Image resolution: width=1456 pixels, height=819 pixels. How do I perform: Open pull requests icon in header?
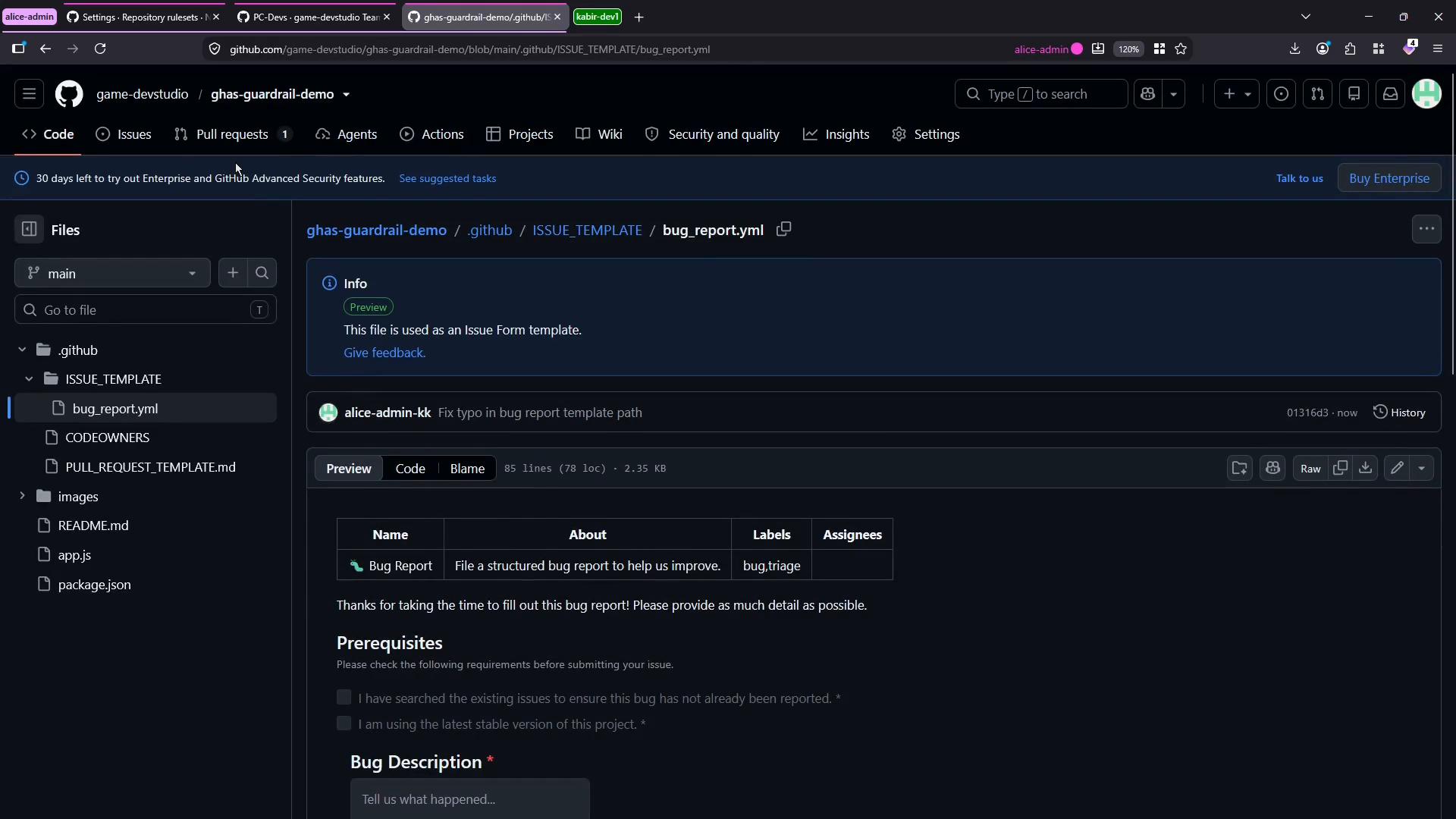tap(1317, 94)
